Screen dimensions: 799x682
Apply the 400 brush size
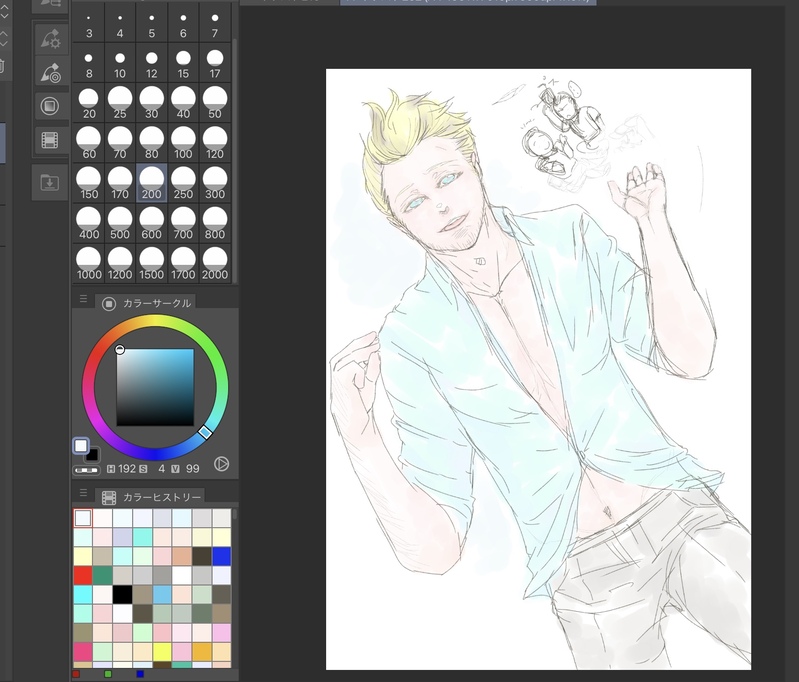click(89, 223)
